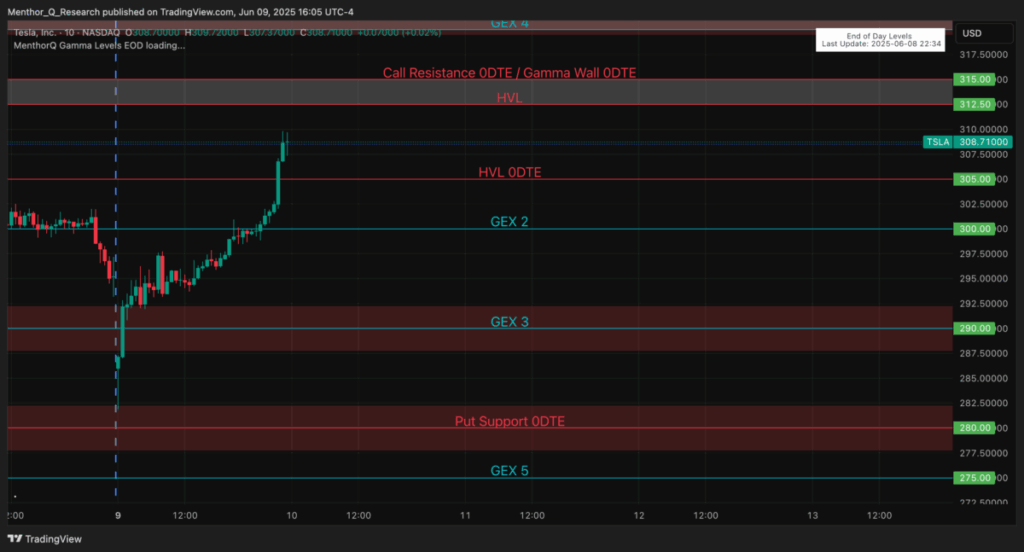1024x552 pixels.
Task: Click the 280.00 price level tag
Action: (974, 428)
